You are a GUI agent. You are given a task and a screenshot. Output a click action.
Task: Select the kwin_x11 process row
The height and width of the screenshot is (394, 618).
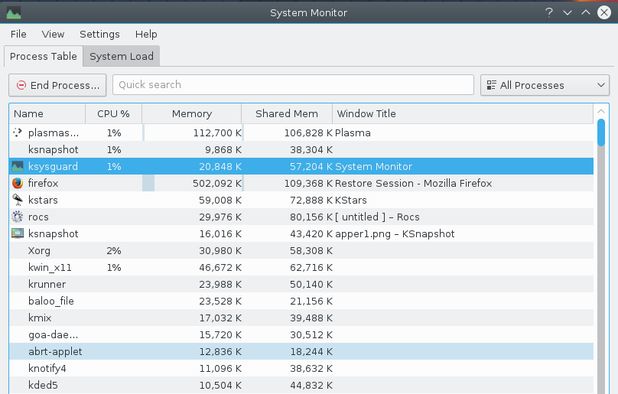[301, 268]
